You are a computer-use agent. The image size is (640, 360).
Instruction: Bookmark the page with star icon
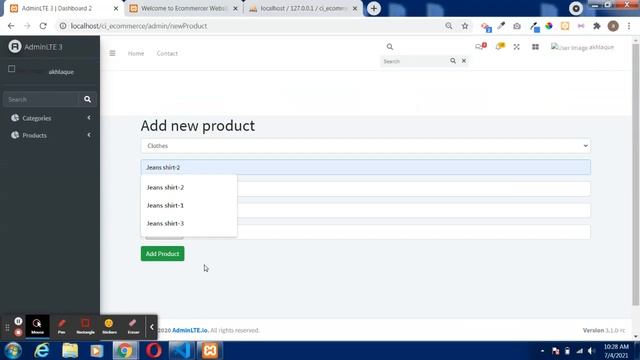point(464,26)
